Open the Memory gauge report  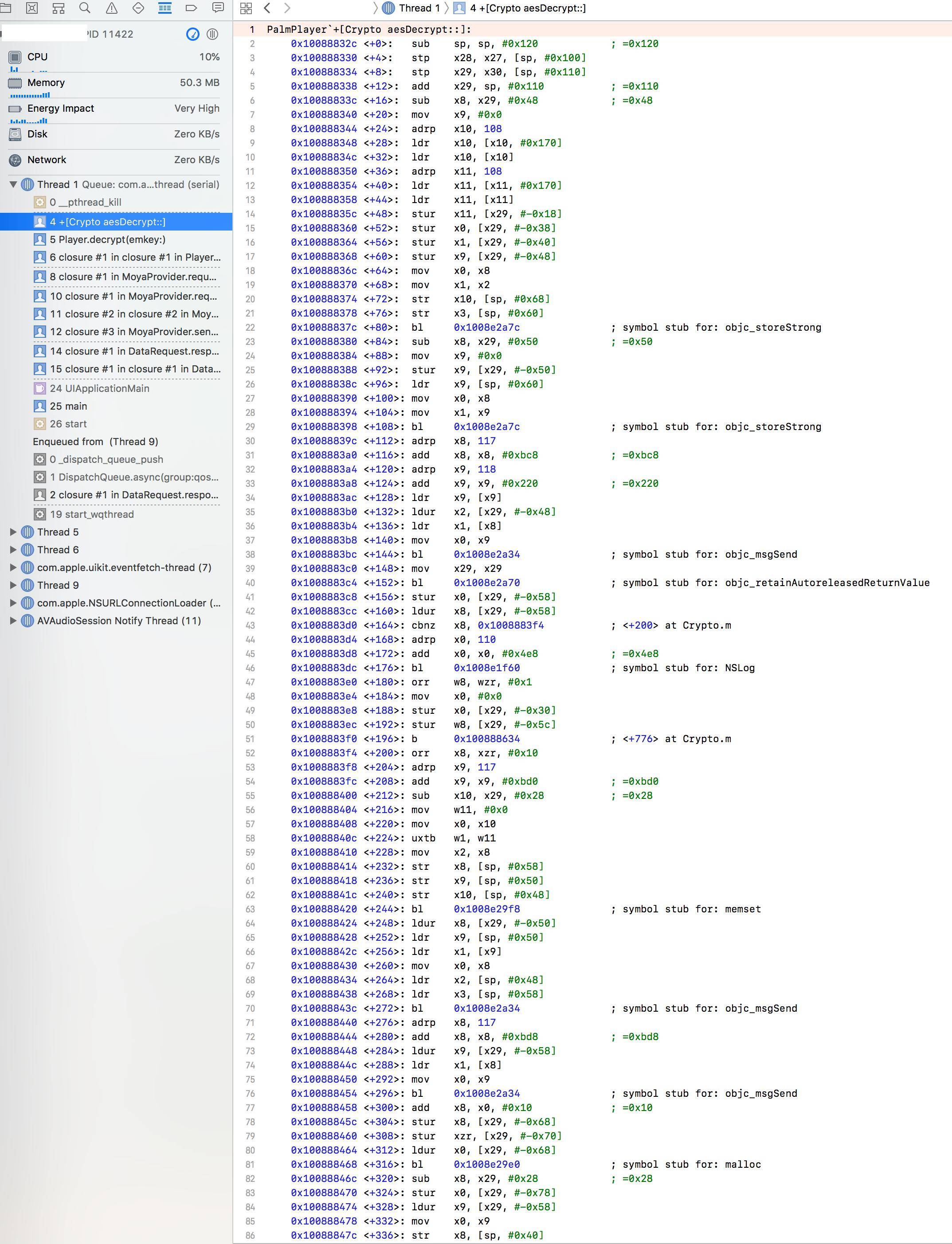[x=114, y=83]
